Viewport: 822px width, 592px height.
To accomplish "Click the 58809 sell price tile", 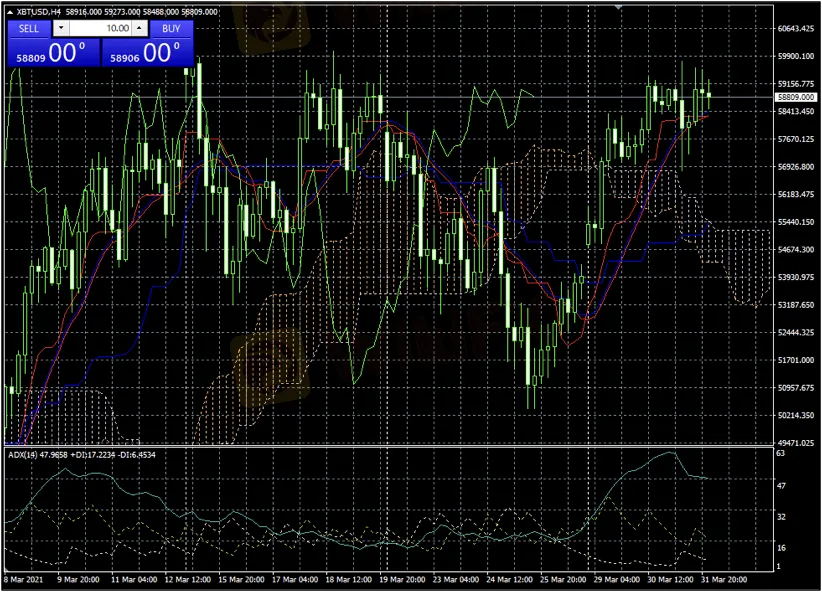I will 50,54.
